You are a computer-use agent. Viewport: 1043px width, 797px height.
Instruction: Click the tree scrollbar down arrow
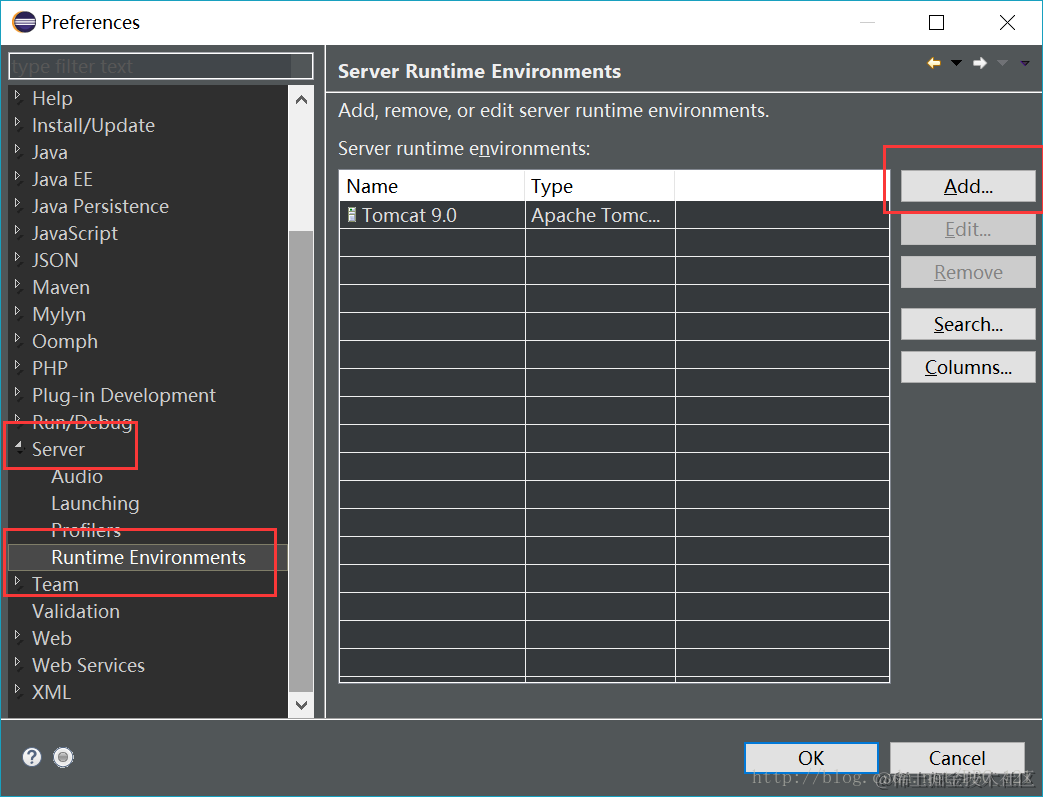click(x=301, y=705)
